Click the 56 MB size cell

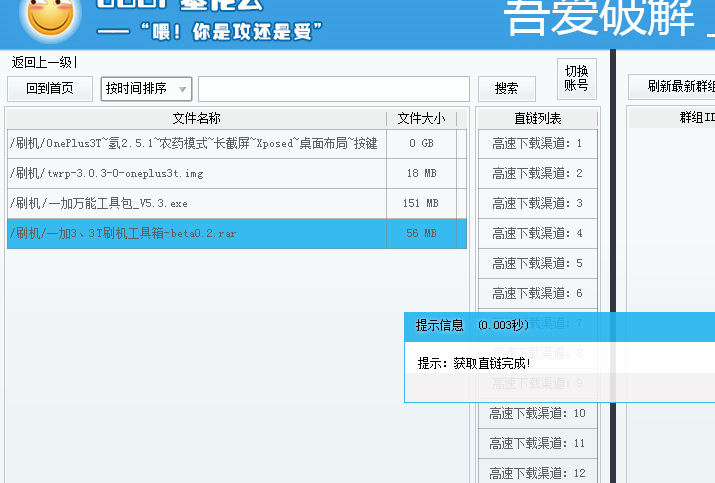pos(421,234)
